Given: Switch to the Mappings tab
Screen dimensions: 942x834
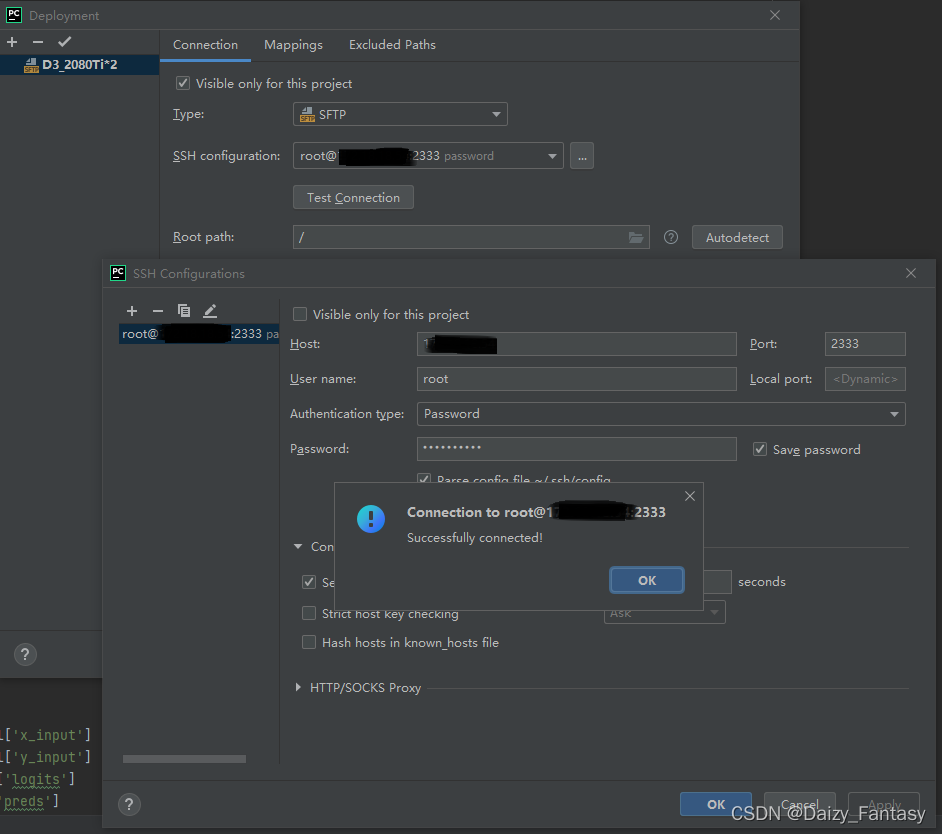Looking at the screenshot, I should coord(293,45).
